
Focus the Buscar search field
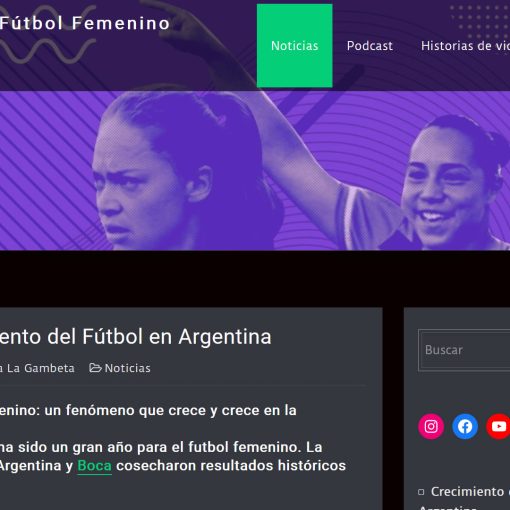pyautogui.click(x=464, y=350)
